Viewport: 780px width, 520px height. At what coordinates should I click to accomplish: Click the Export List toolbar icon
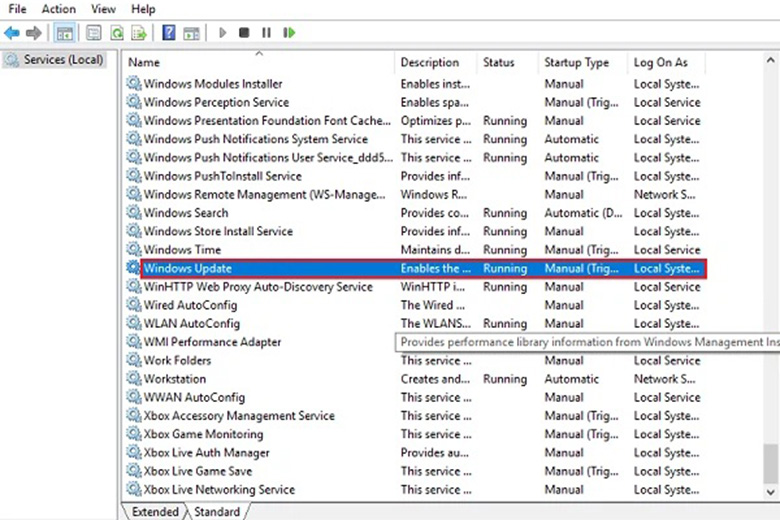[x=139, y=33]
